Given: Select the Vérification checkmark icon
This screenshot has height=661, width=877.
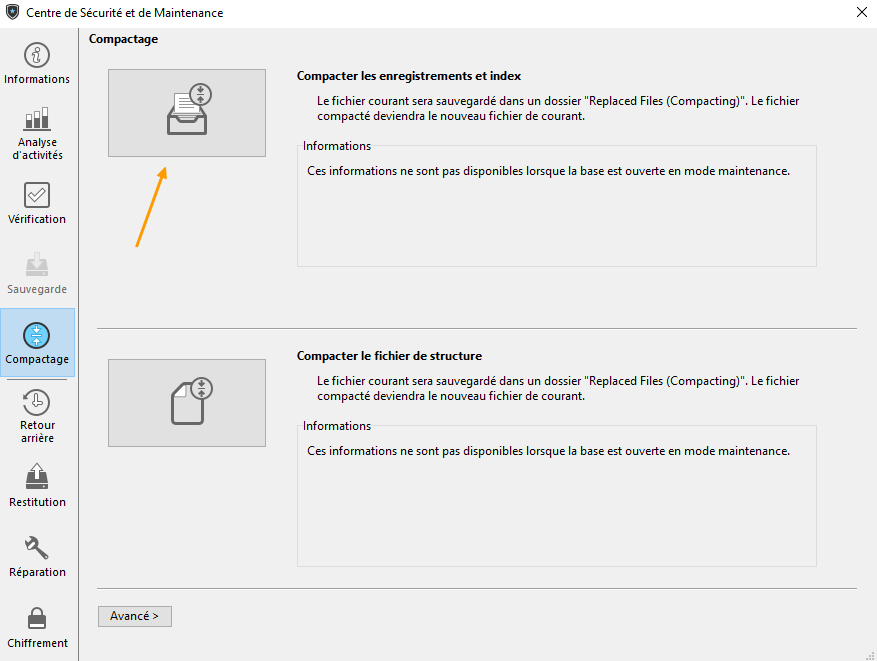Looking at the screenshot, I should (x=37, y=195).
